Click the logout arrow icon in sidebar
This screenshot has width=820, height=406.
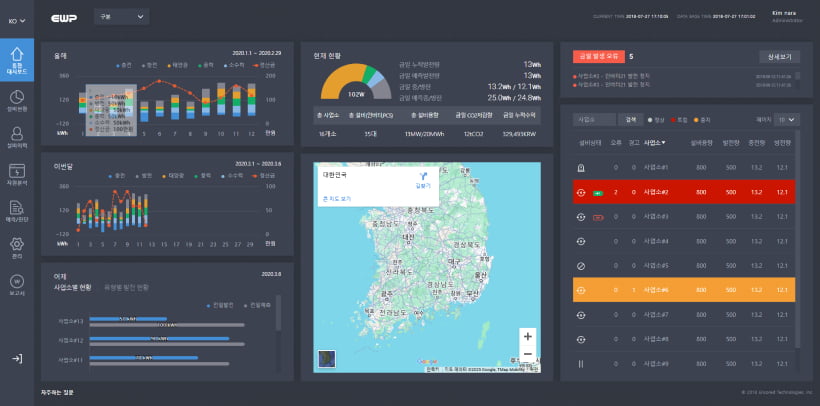click(x=17, y=359)
